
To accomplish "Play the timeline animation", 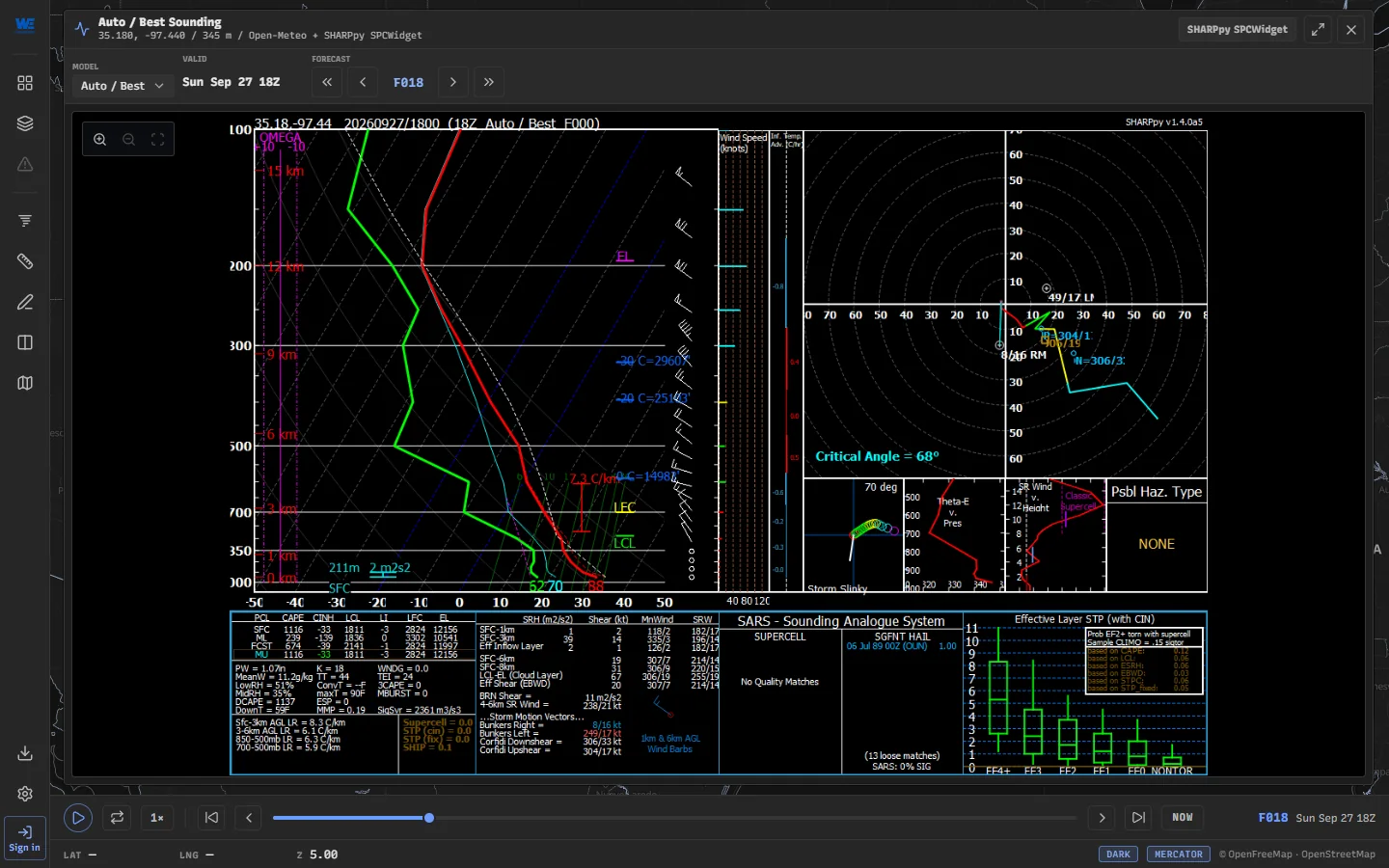I will point(78,818).
